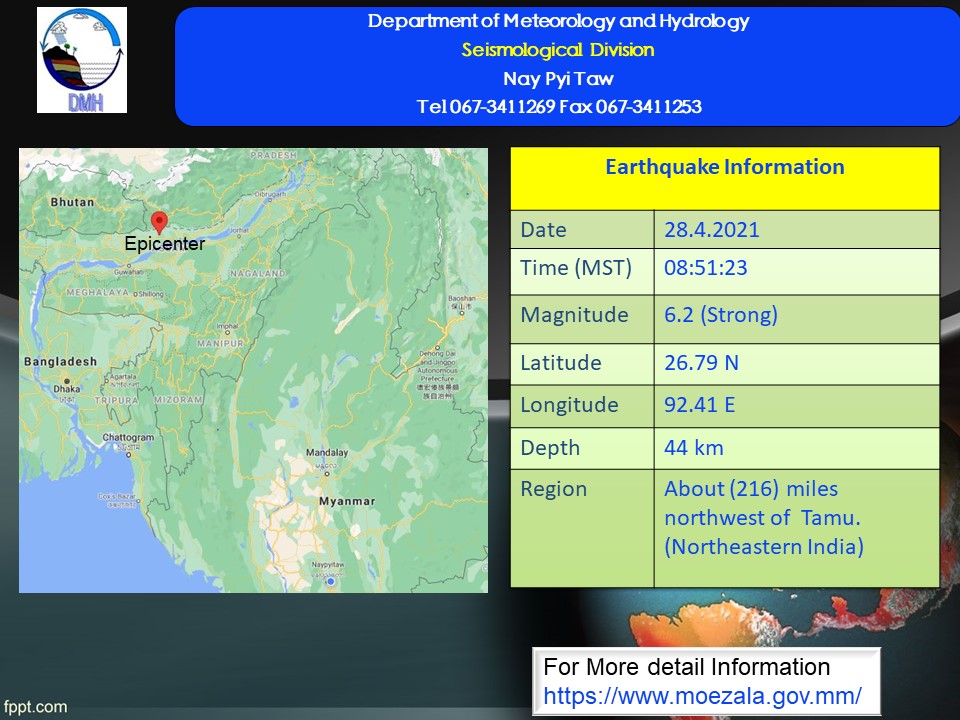Click the "PRADESH" label at map top

tap(274, 156)
